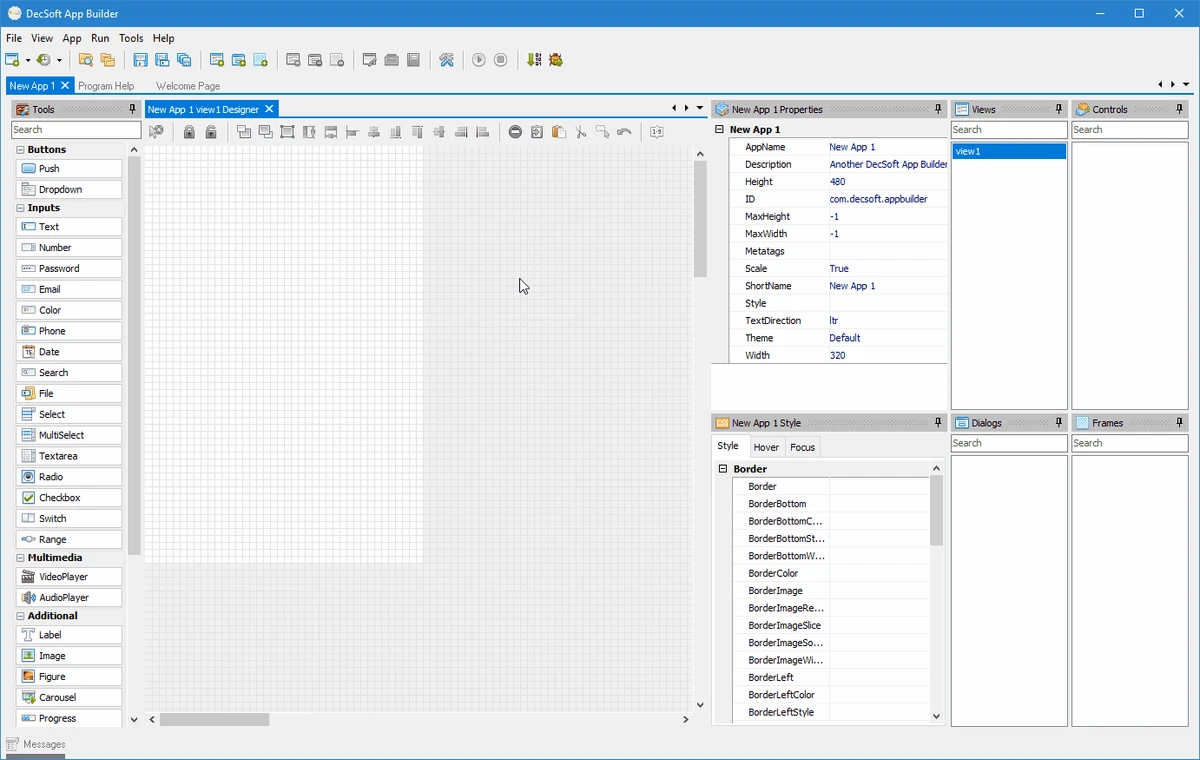Collapse the Inputs tool group
The height and width of the screenshot is (760, 1200).
click(x=20, y=208)
